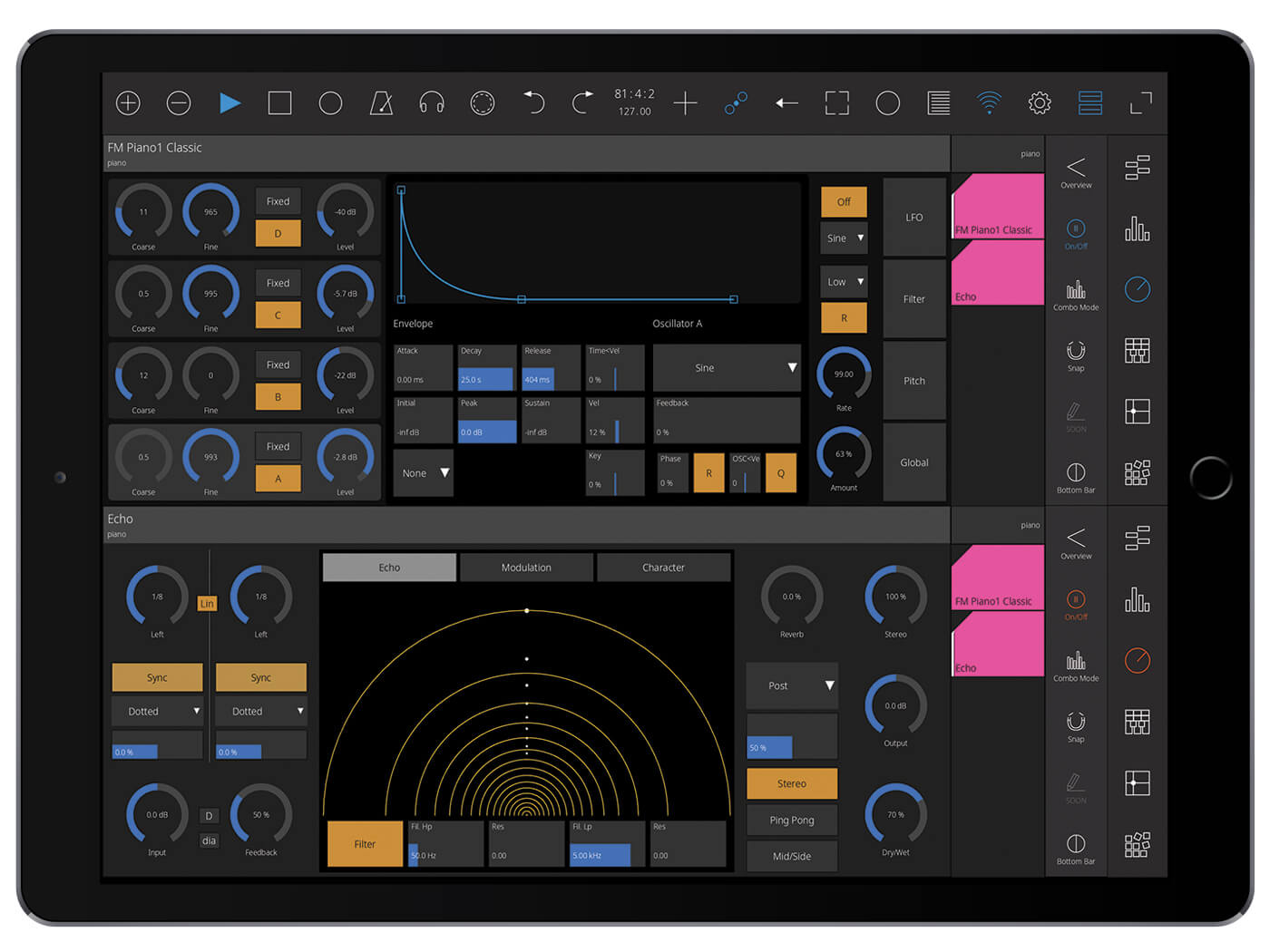Switch to the Character tab
Viewport: 1270px width, 952px height.
tap(663, 568)
